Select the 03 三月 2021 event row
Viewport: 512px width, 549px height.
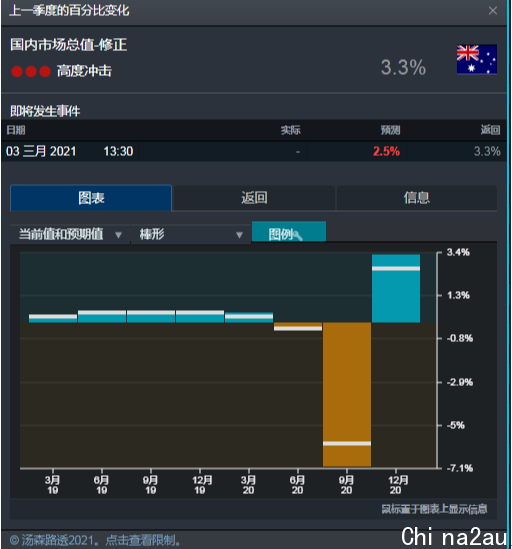(254, 152)
